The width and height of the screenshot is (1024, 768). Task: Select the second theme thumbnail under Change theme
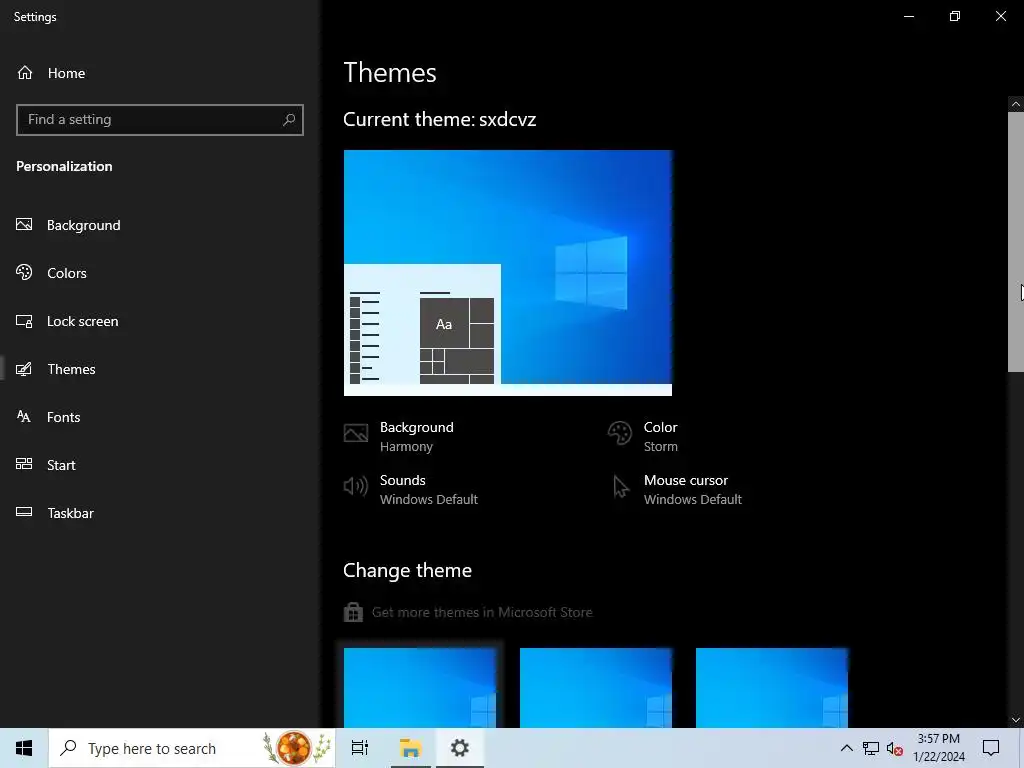click(x=596, y=688)
